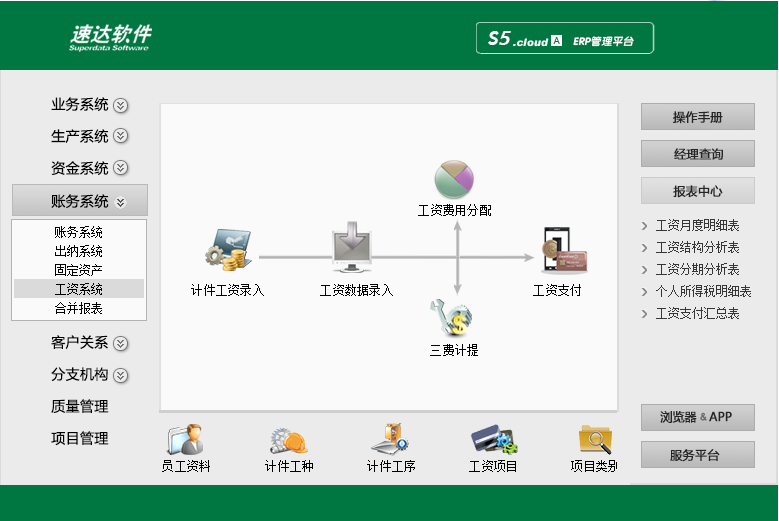This screenshot has width=779, height=521.
Task: Expand the 客户关系 chevron
Action: [120, 343]
